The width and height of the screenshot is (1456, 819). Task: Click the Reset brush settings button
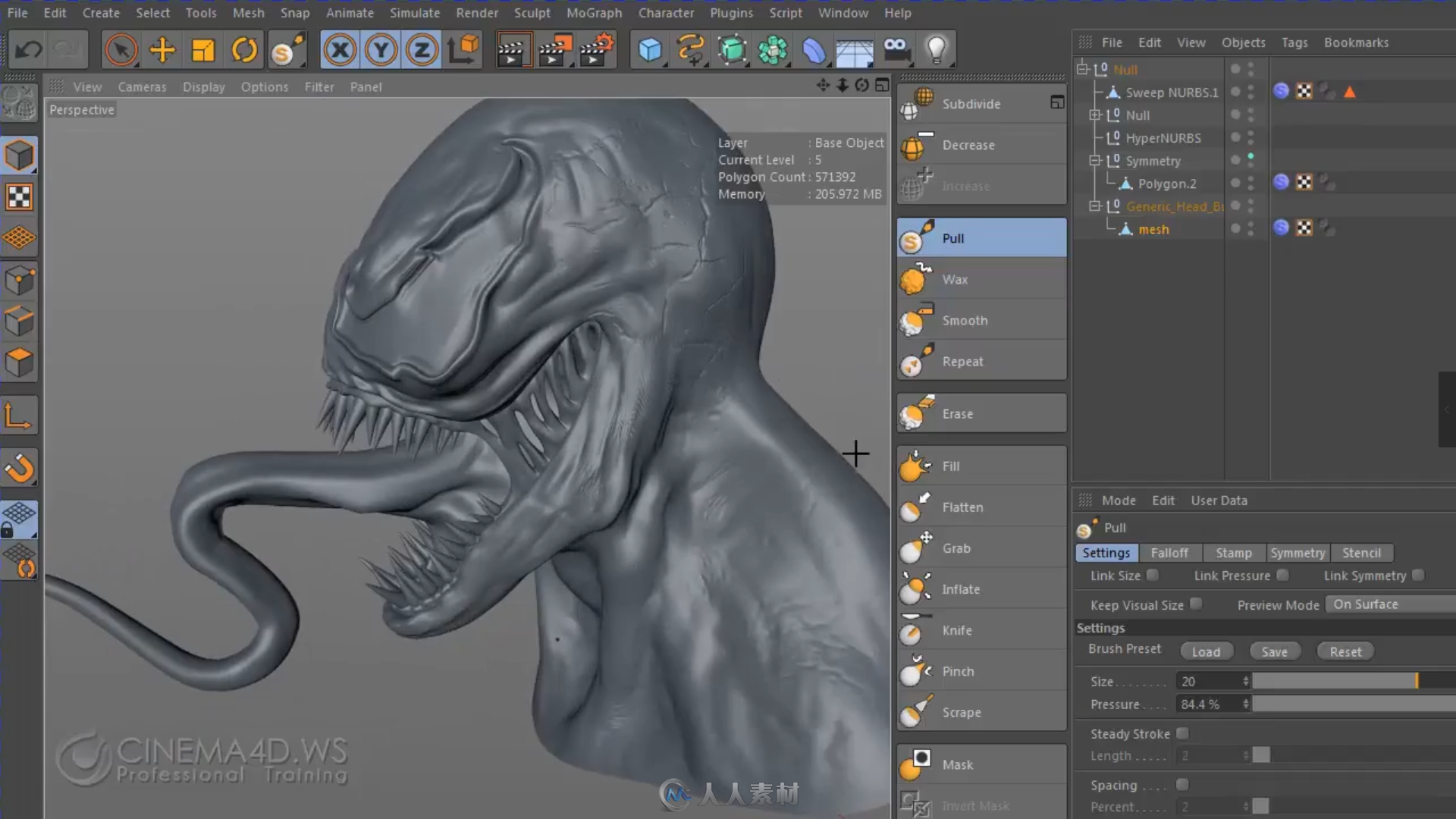(x=1346, y=651)
